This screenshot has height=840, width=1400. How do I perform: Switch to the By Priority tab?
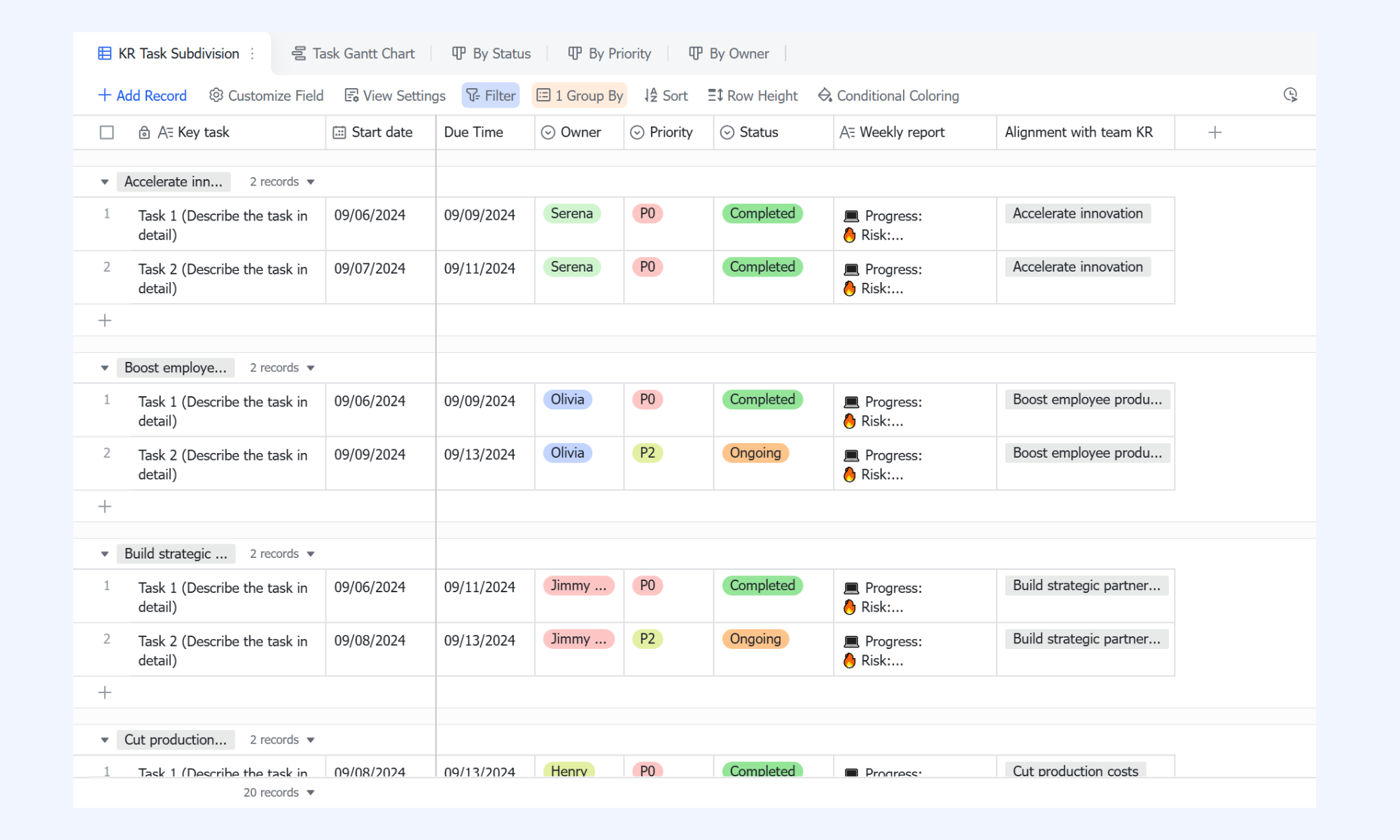(609, 54)
